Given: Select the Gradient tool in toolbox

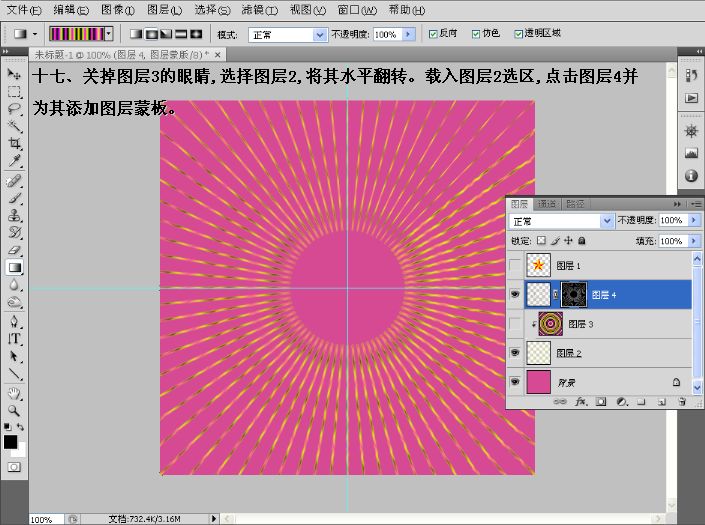Looking at the screenshot, I should pyautogui.click(x=14, y=267).
